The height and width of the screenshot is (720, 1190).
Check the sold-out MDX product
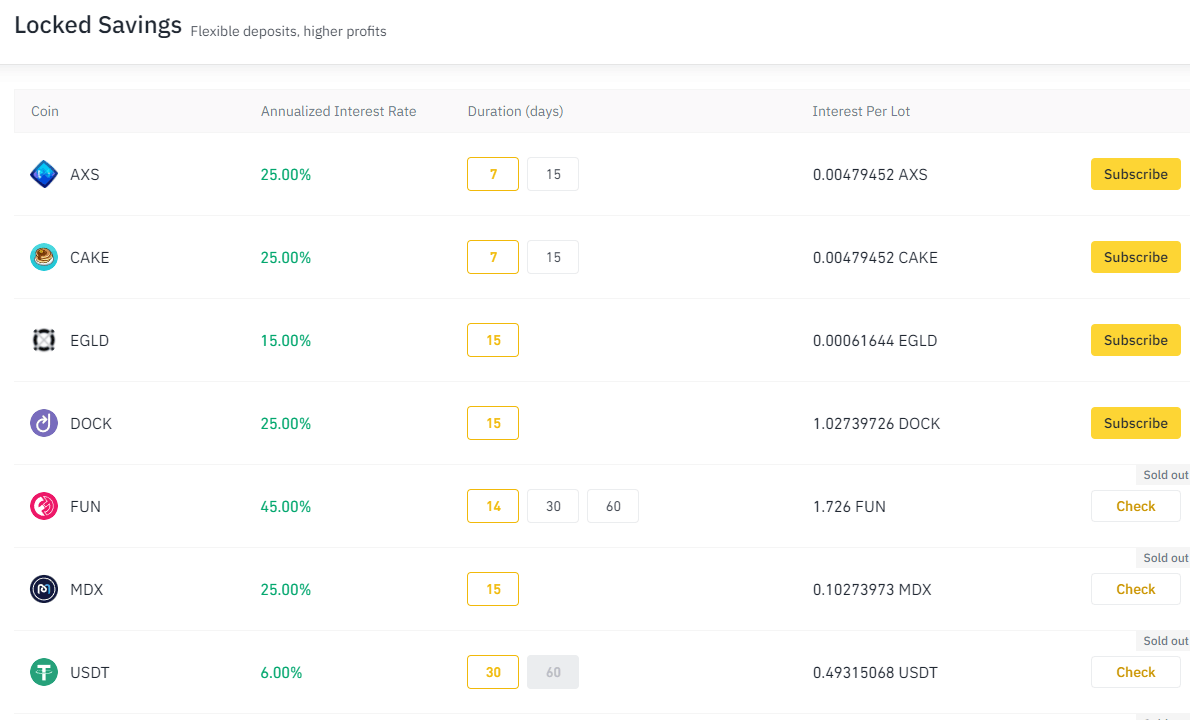tap(1135, 589)
